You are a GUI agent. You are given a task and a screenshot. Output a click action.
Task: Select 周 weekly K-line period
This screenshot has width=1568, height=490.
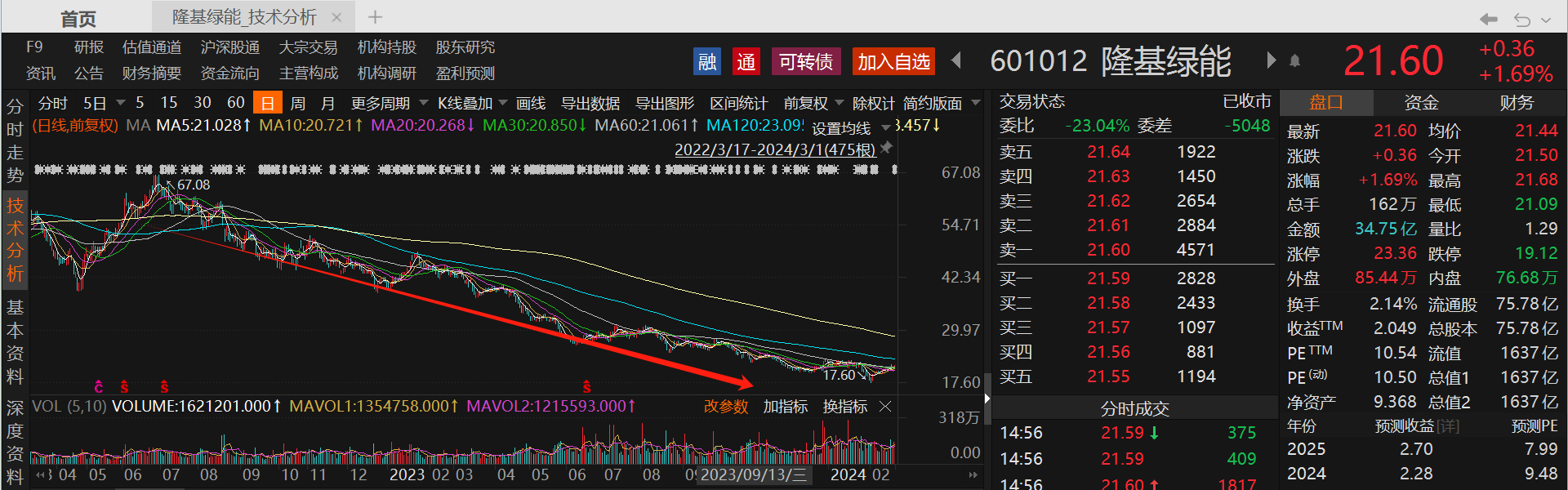298,103
